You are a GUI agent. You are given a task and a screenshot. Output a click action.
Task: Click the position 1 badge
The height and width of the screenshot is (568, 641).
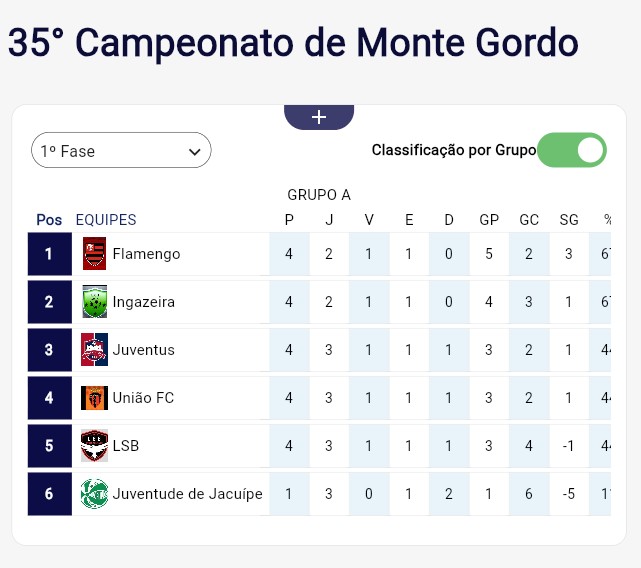(49, 254)
